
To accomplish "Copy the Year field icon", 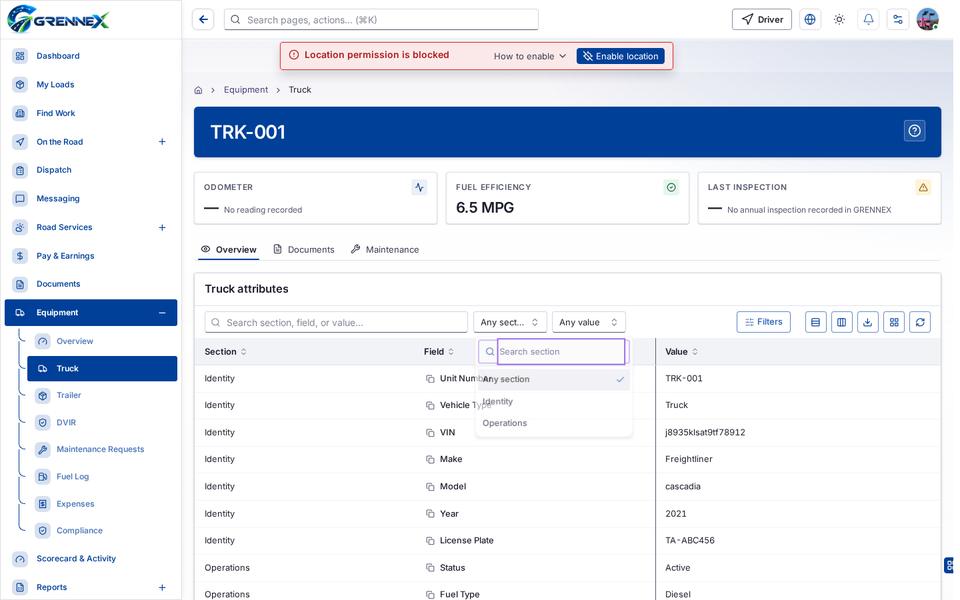I will (430, 514).
